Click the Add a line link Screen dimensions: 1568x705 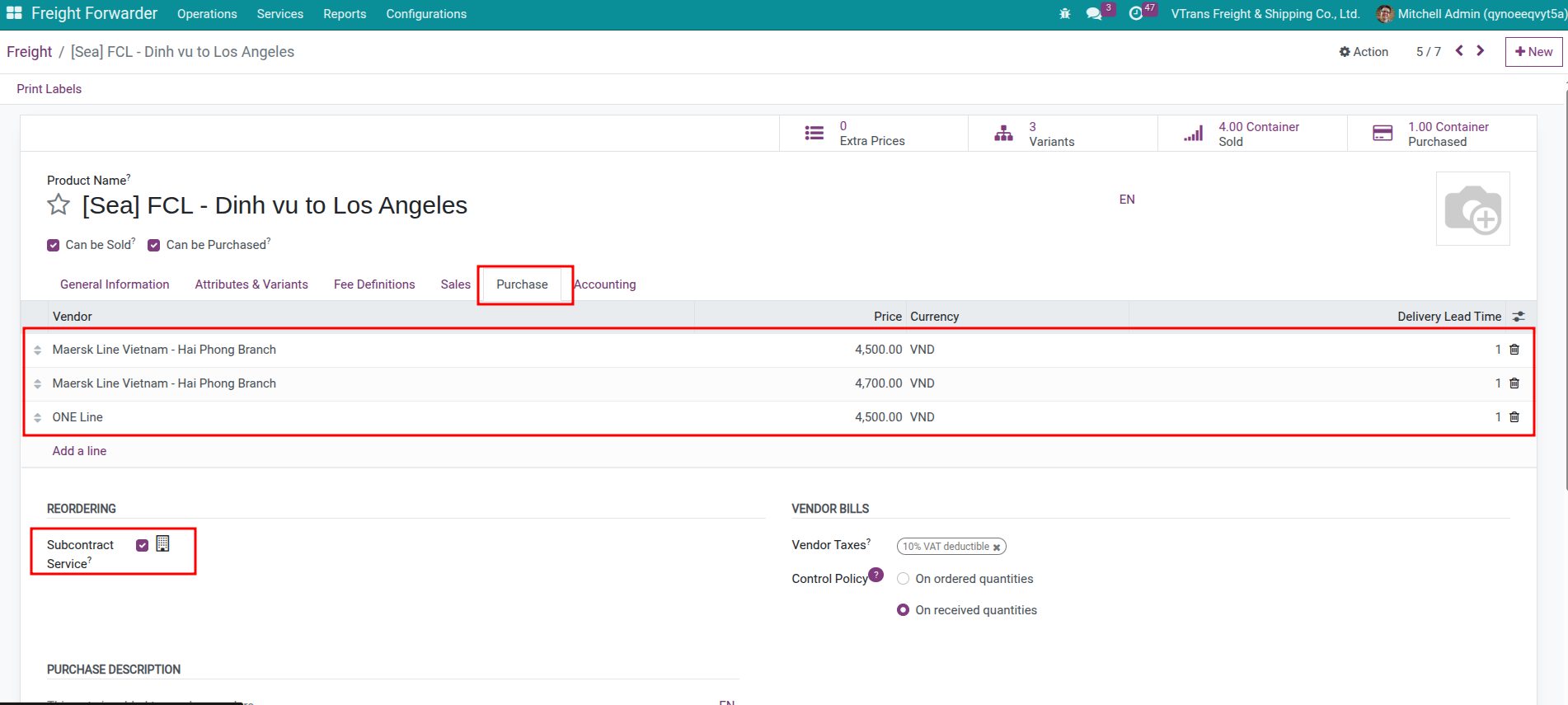[79, 451]
